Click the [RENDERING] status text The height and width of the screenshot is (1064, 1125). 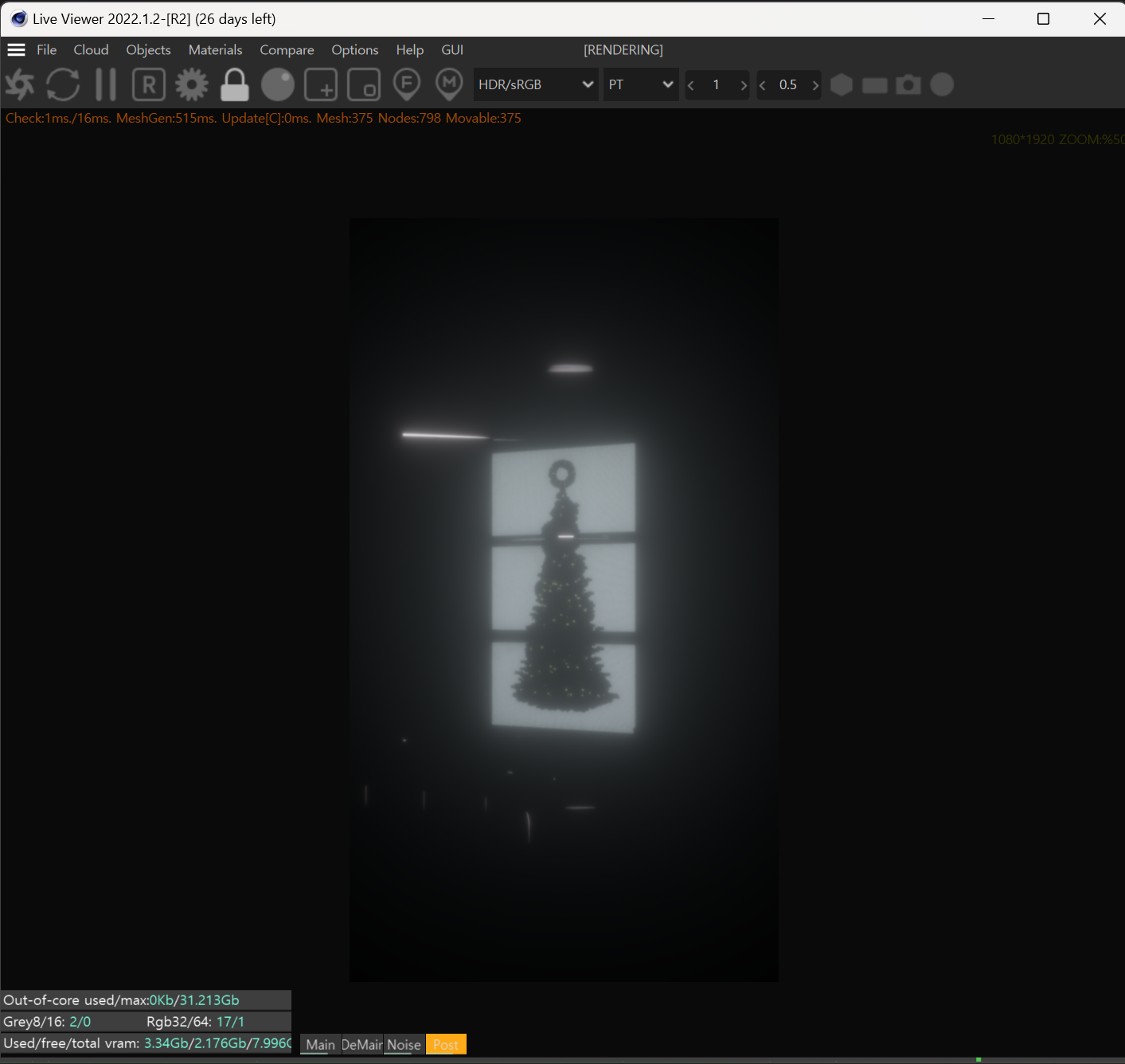click(623, 49)
